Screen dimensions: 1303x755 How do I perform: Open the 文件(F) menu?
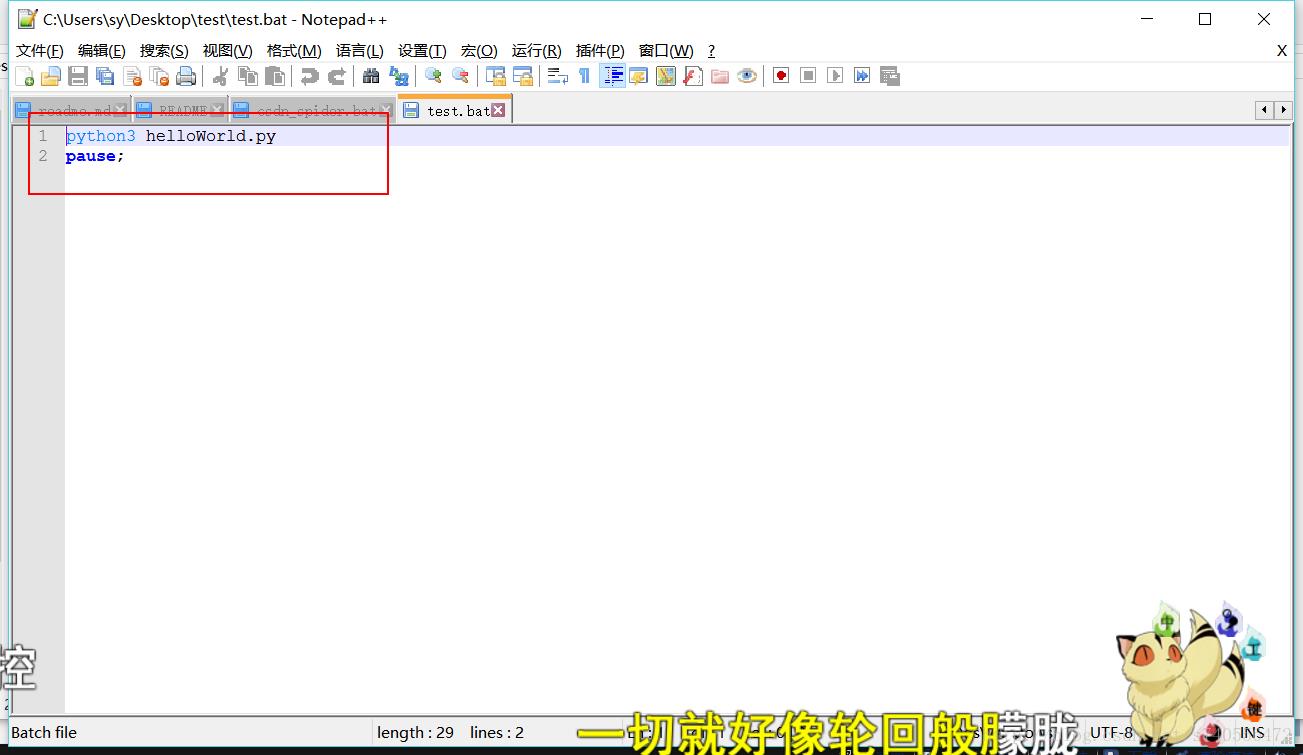[40, 51]
